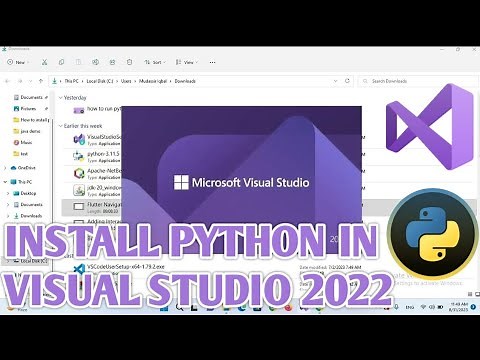Screen dimensions: 480x360
Task: Select Downloads under This PC
Action: click(x=28, y=216)
